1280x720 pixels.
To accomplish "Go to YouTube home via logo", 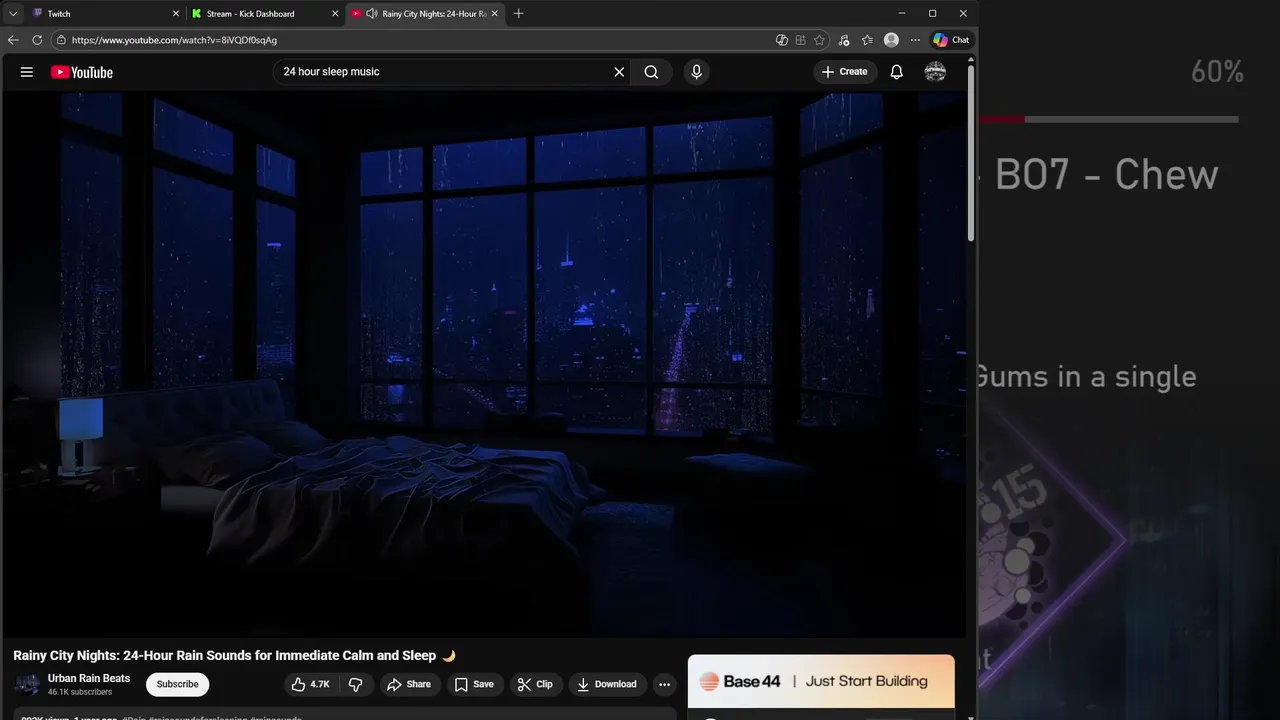I will (x=82, y=72).
